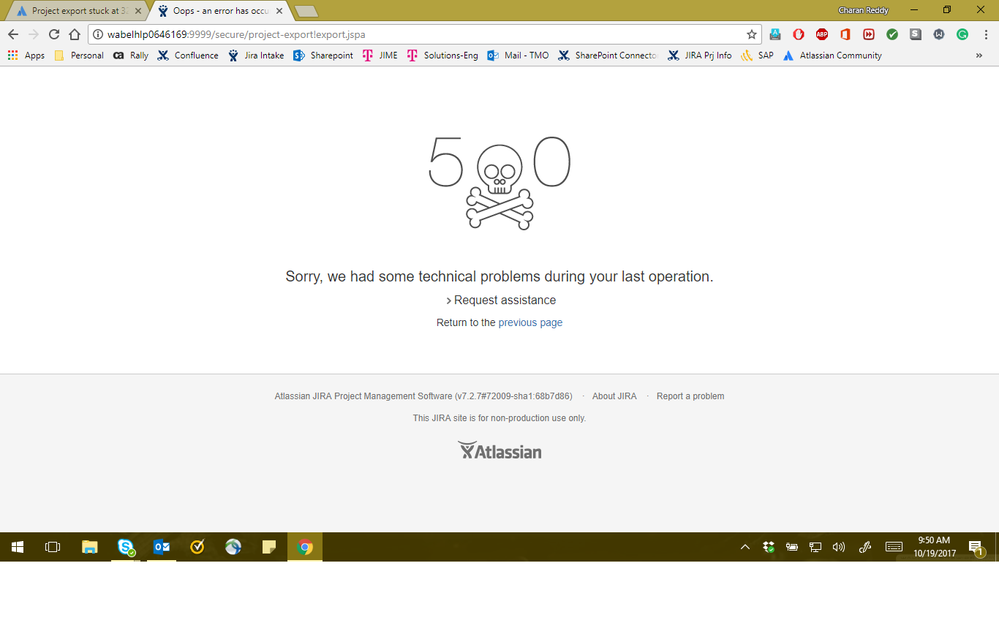Open the Mail - TMO bookmark
This screenshot has width=999, height=639.
(x=518, y=55)
